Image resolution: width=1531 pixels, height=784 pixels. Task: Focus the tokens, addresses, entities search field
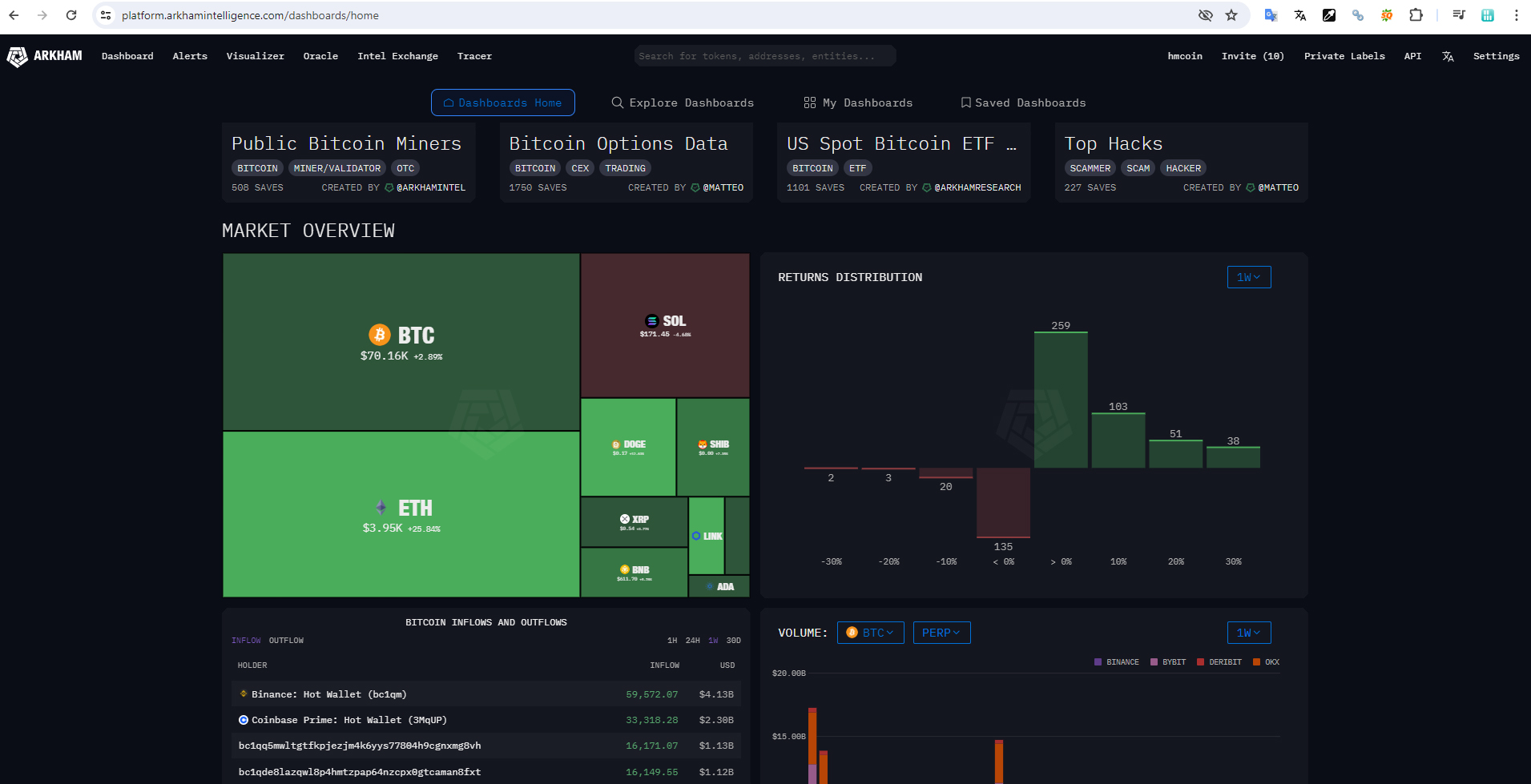click(764, 56)
